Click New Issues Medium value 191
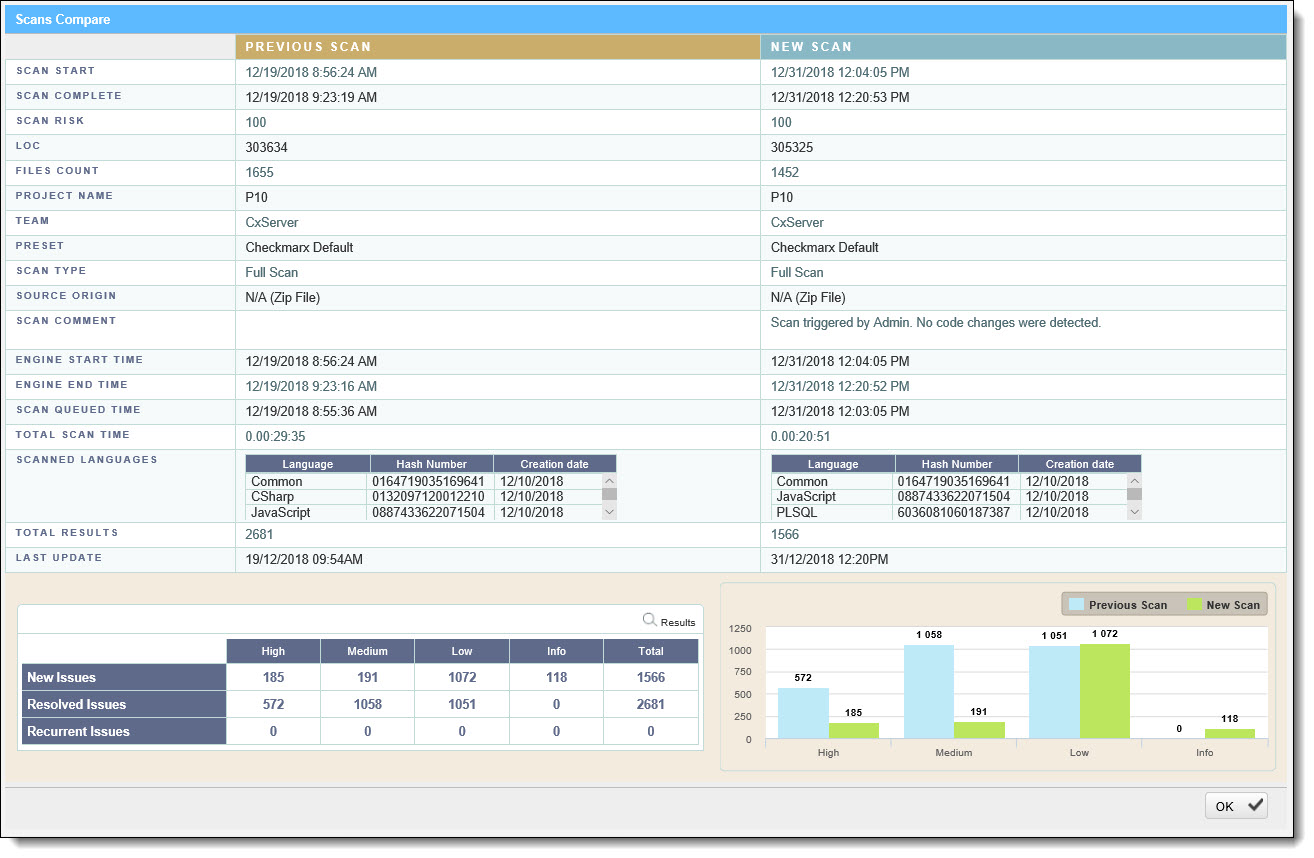This screenshot has width=1314, height=858. click(367, 677)
